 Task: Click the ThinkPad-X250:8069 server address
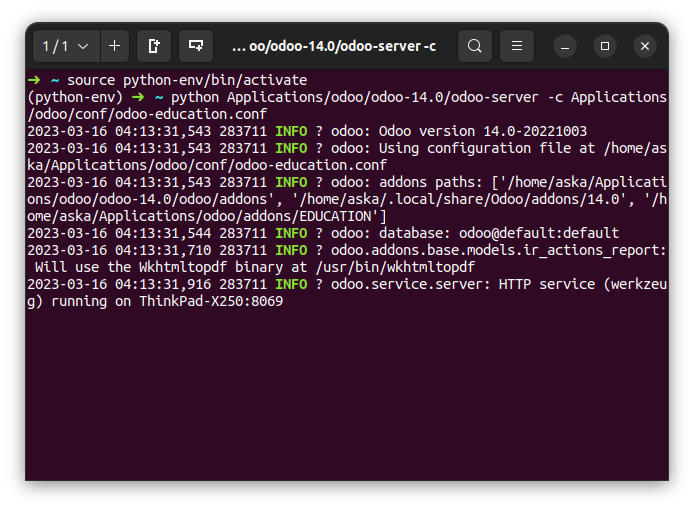[210, 301]
